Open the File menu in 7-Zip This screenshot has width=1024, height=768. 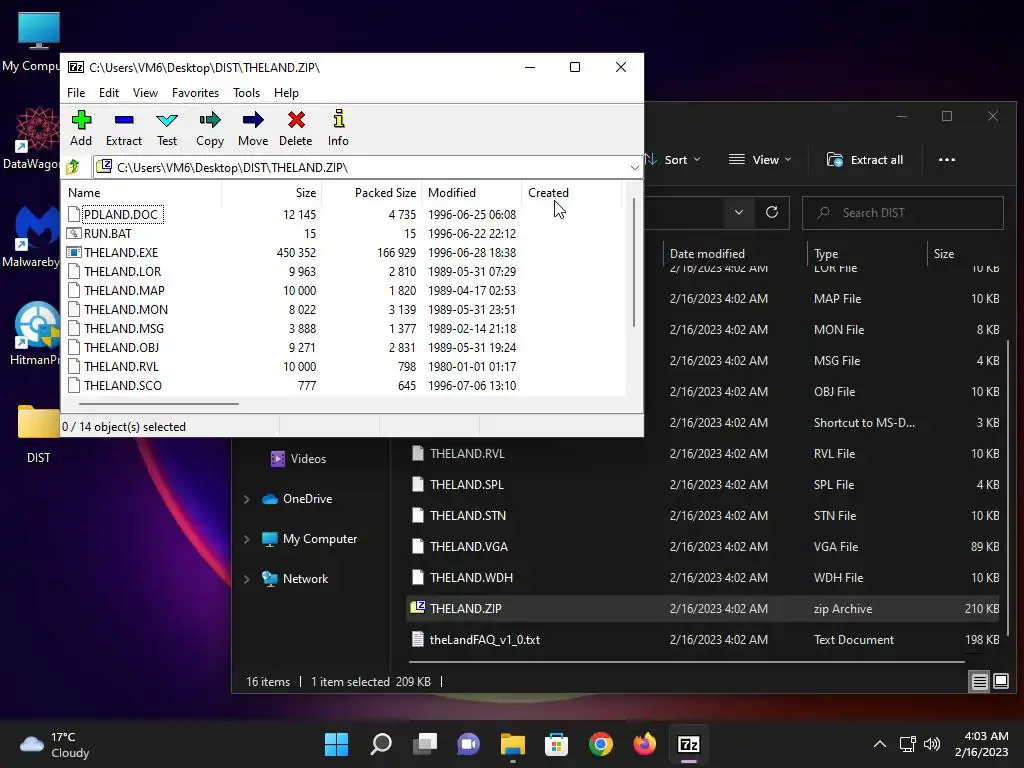click(x=76, y=93)
